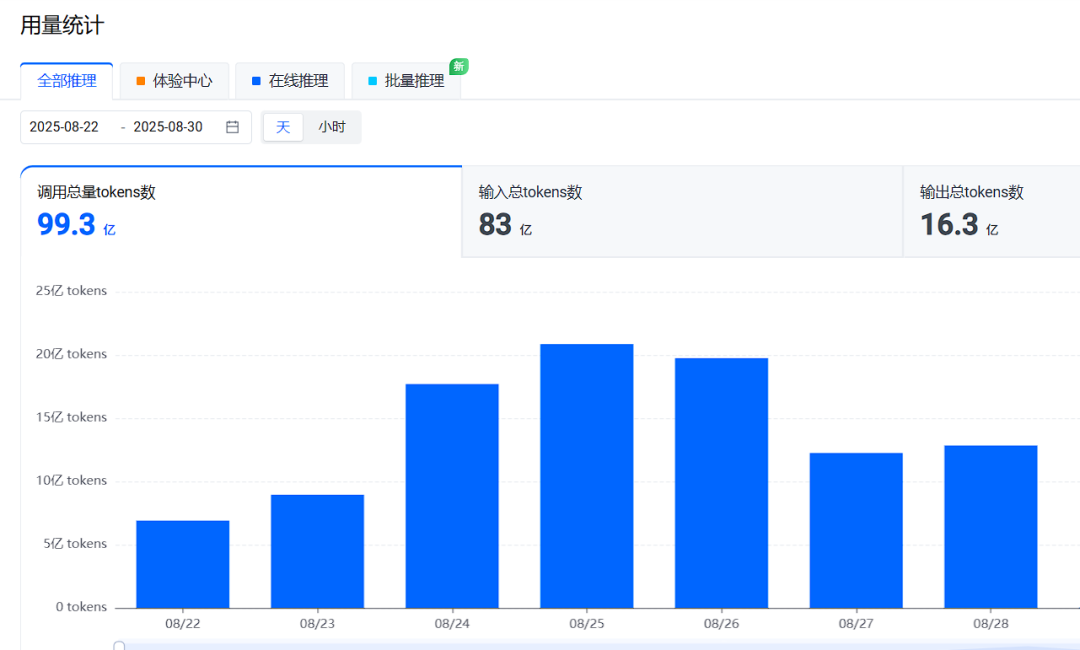The width and height of the screenshot is (1080, 650).
Task: Click the 08/28 bar in chart
Action: click(x=990, y=526)
